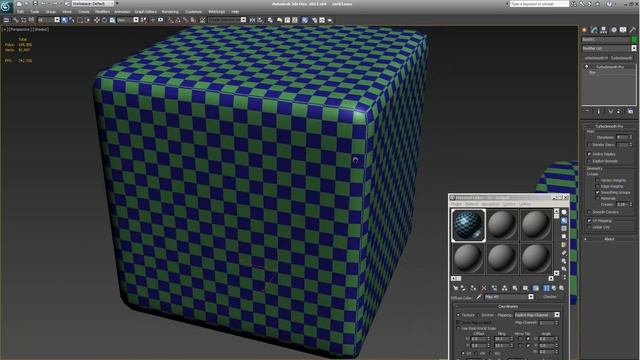
Task: Choose the Select and Scale tool
Action: (113, 20)
